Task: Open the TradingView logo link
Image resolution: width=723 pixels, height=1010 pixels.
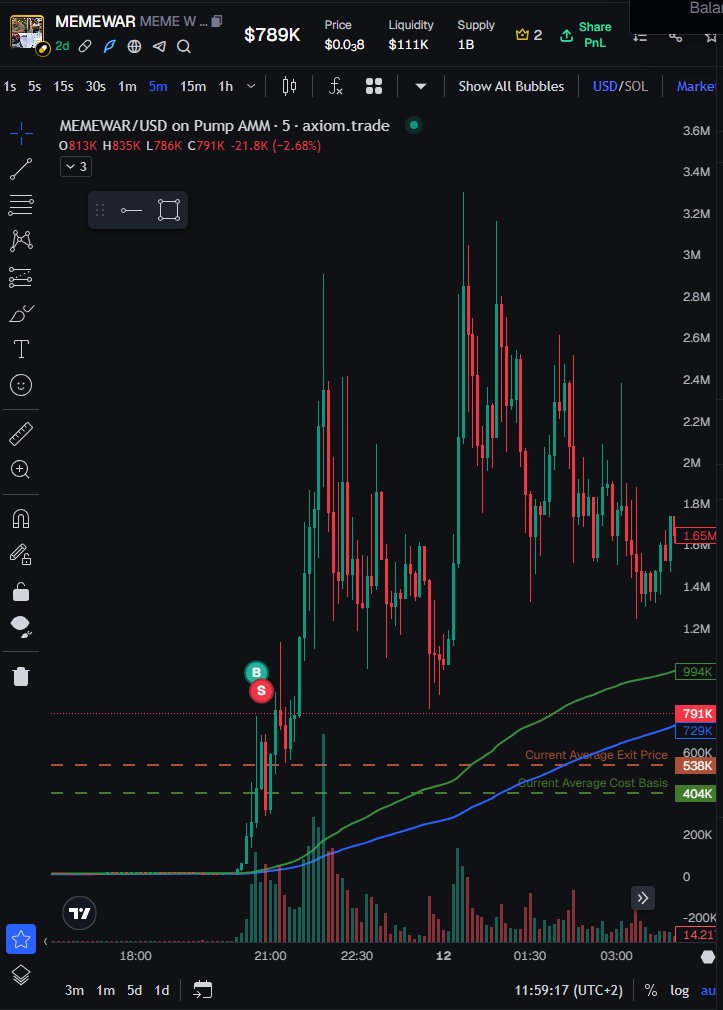Action: click(79, 913)
